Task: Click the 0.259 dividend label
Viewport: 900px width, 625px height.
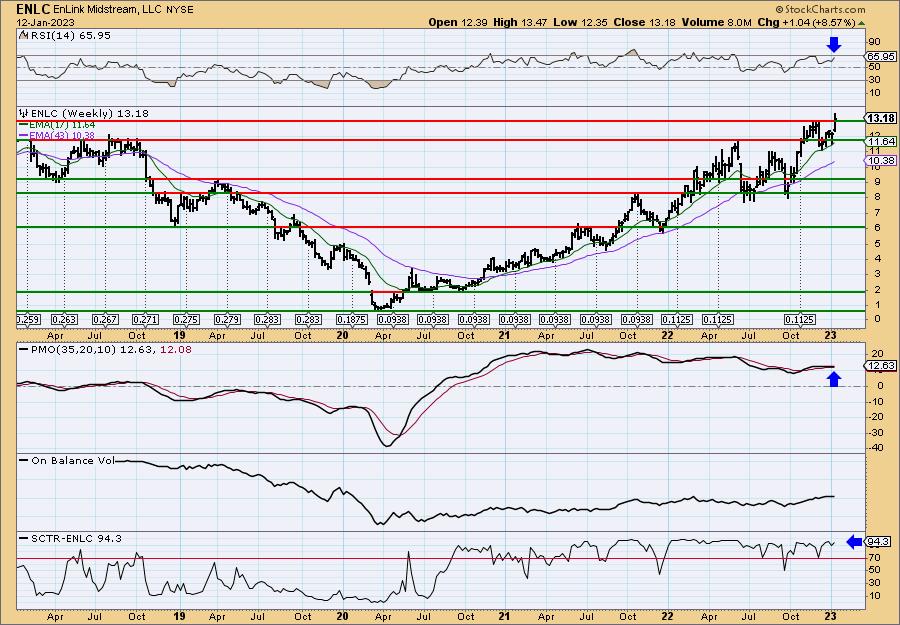Action: coord(27,320)
